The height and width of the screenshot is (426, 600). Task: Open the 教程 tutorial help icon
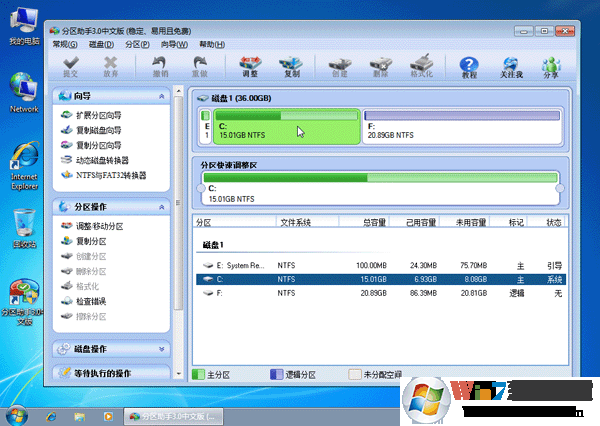click(469, 67)
